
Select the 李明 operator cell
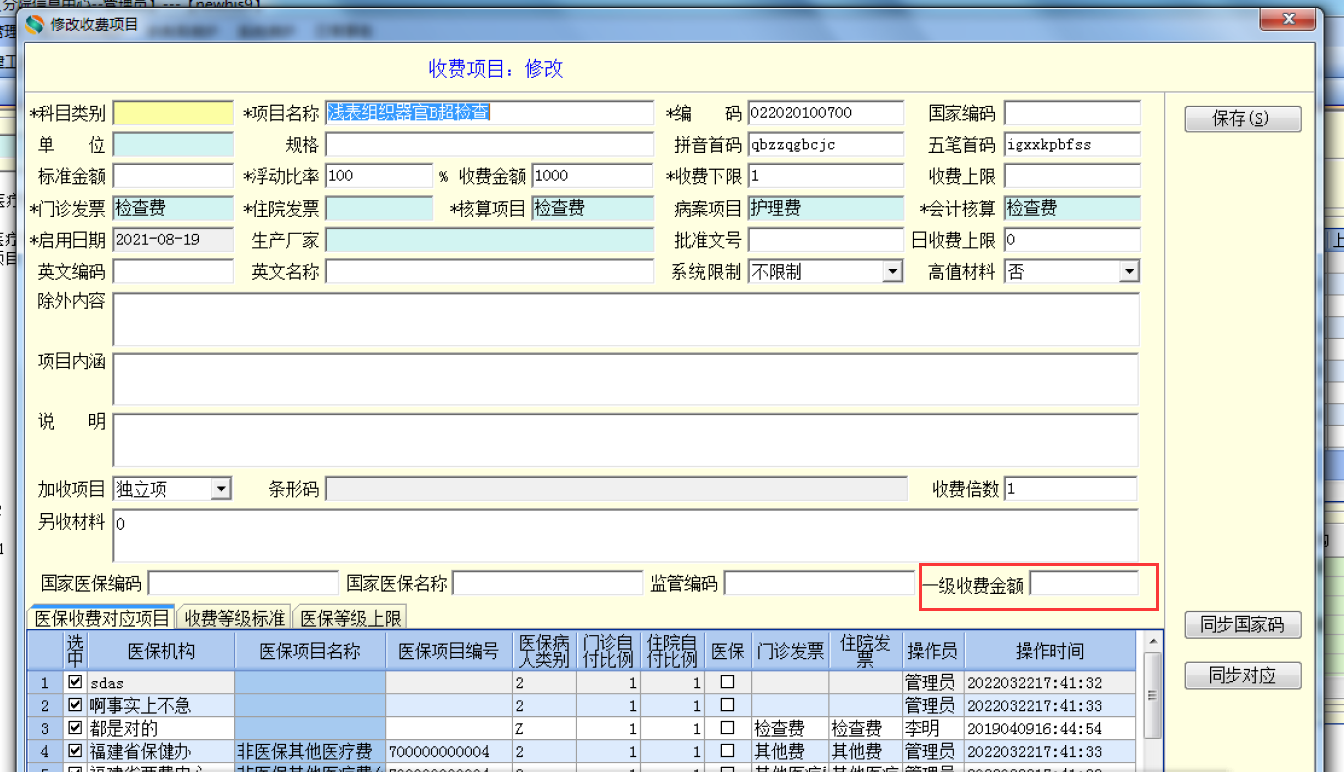click(934, 728)
